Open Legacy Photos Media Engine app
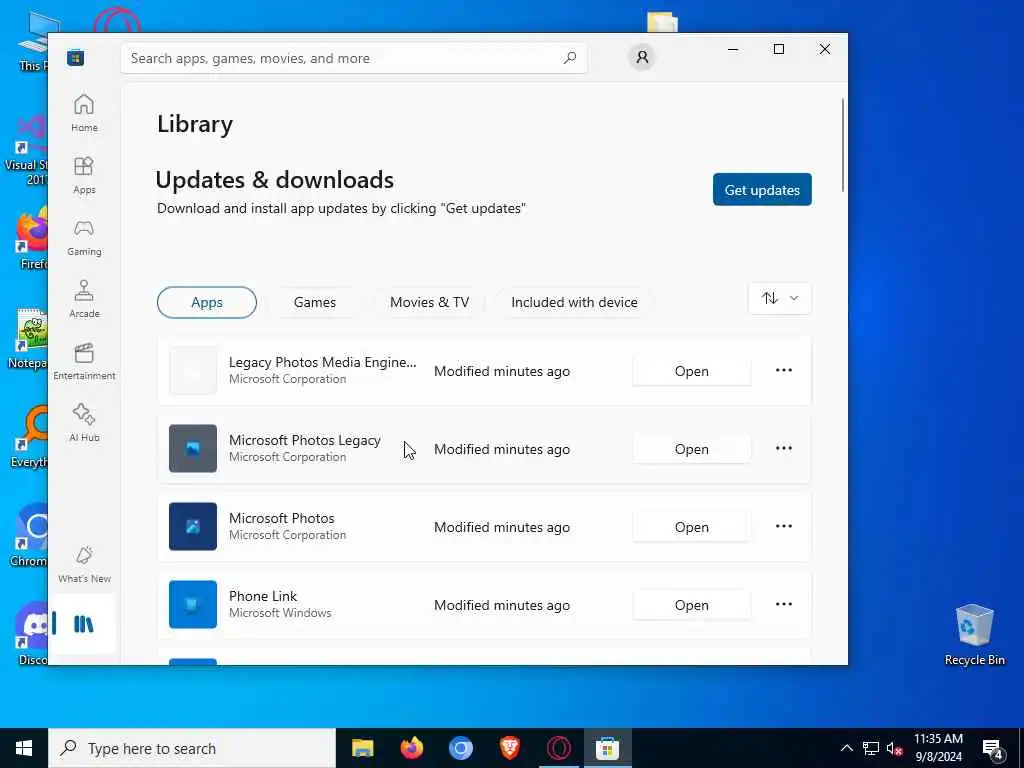Image resolution: width=1024 pixels, height=768 pixels. coord(692,371)
